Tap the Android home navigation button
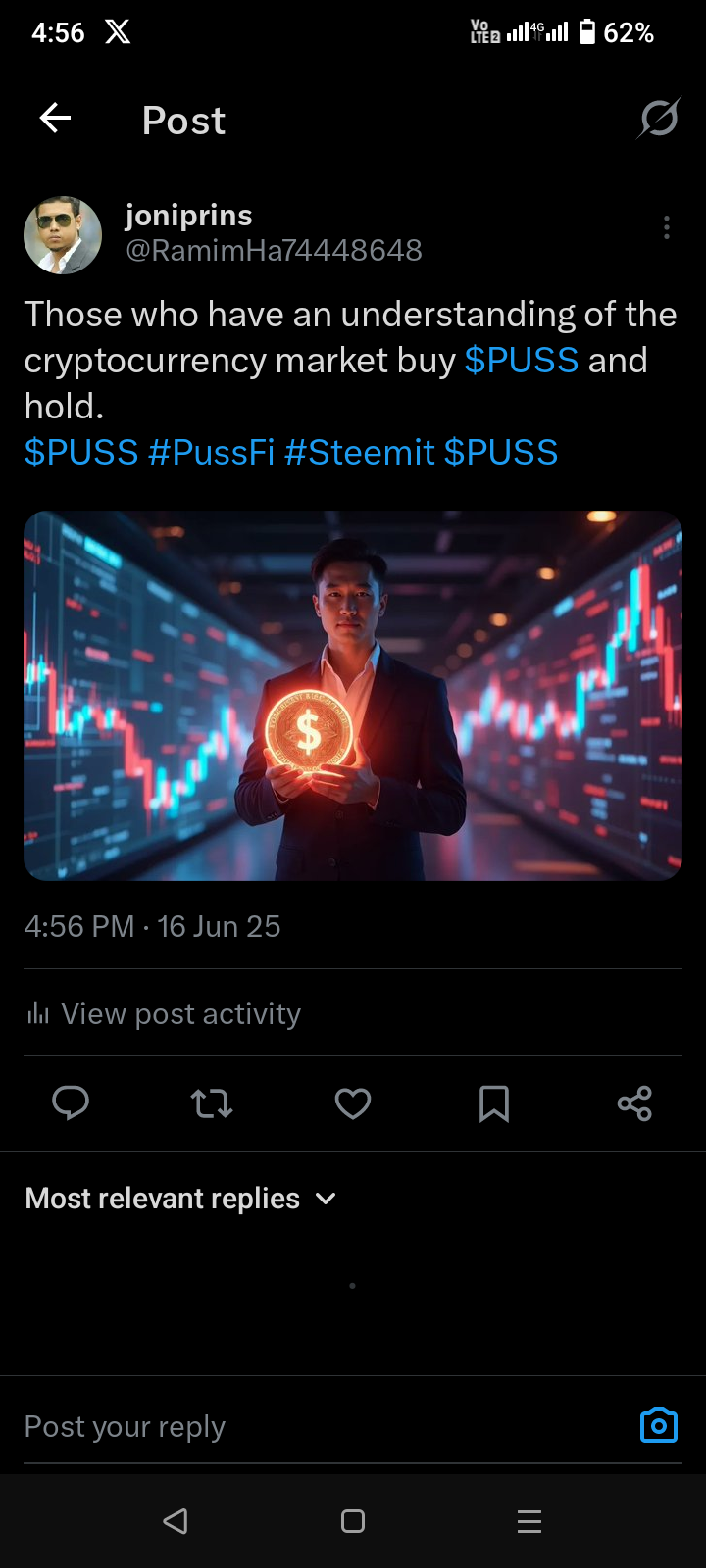 click(x=353, y=1521)
